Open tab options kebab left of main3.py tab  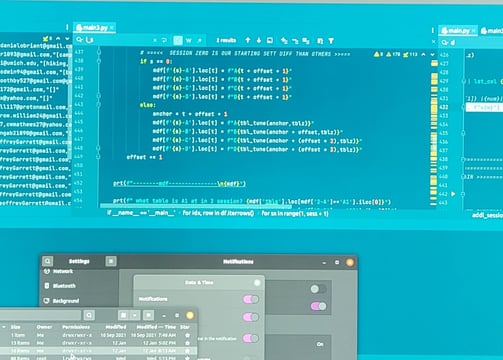[x=67, y=27]
